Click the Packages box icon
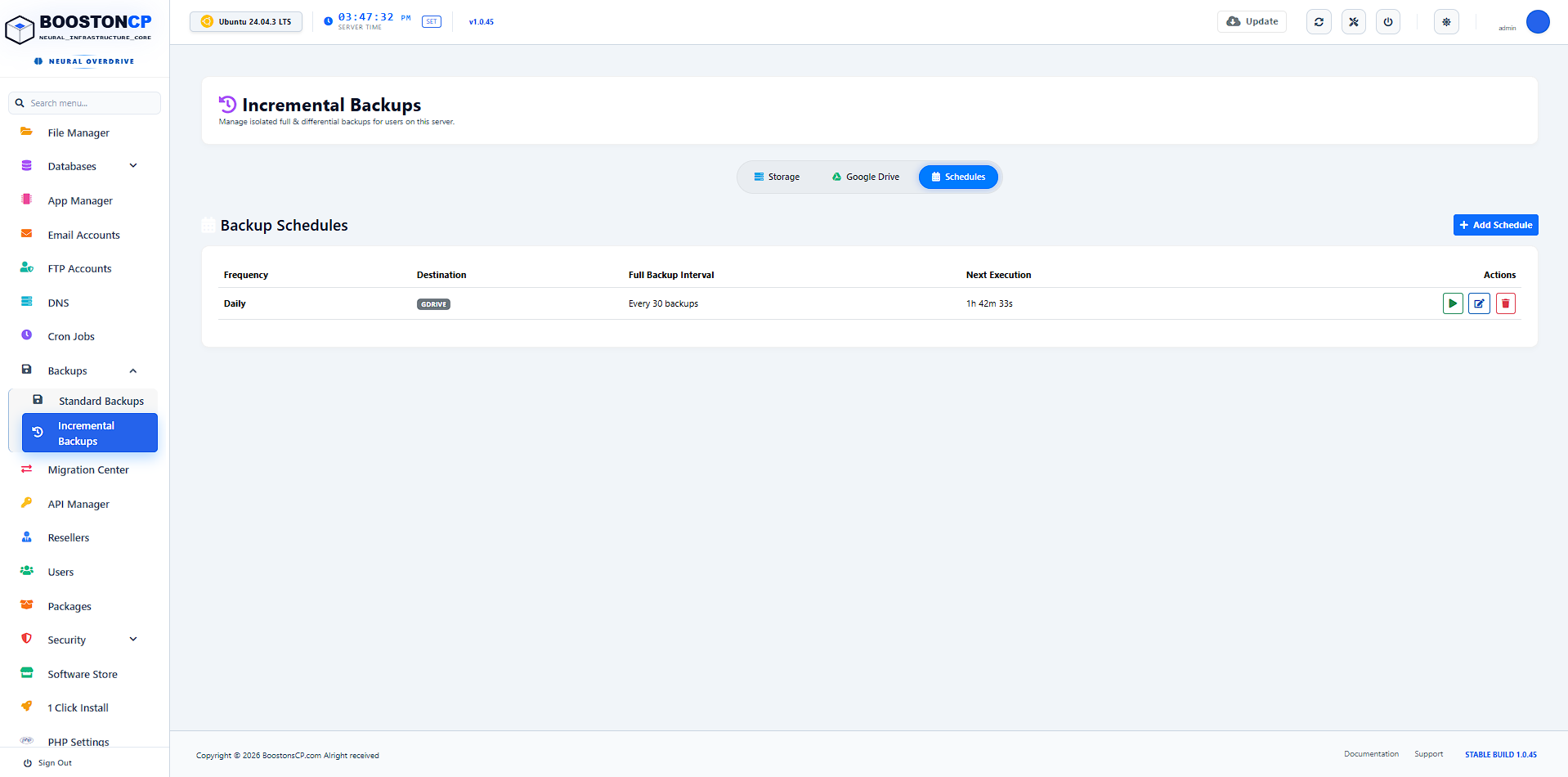Viewport: 1568px width, 777px height. 27,605
